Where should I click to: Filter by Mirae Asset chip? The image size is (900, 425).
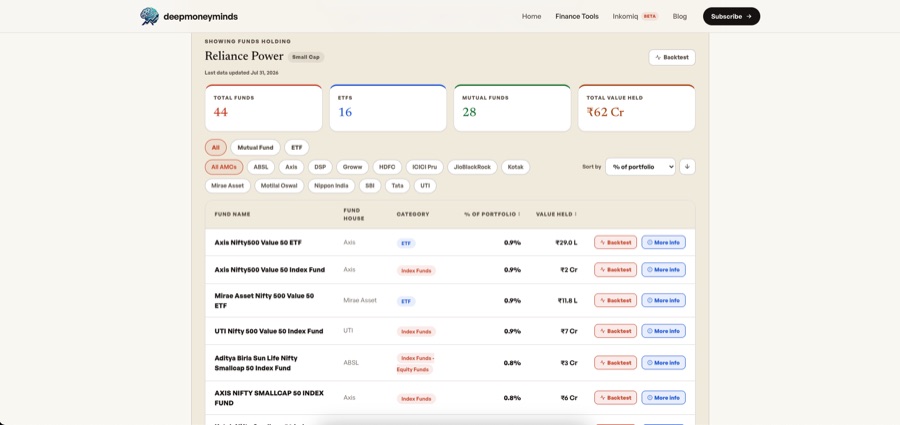pos(227,186)
